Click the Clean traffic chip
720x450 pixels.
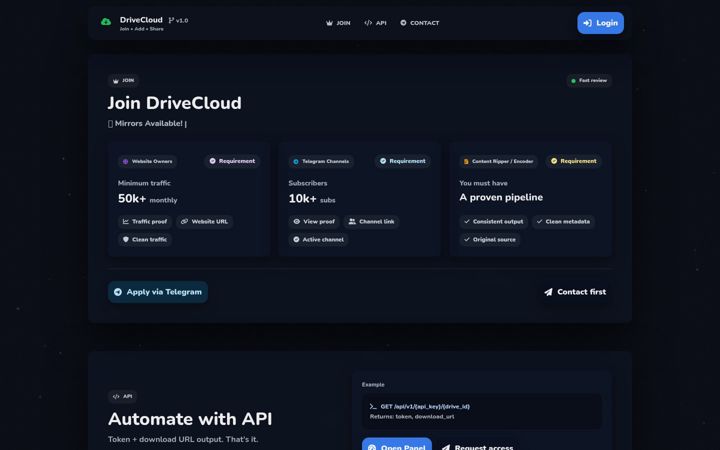(x=145, y=239)
